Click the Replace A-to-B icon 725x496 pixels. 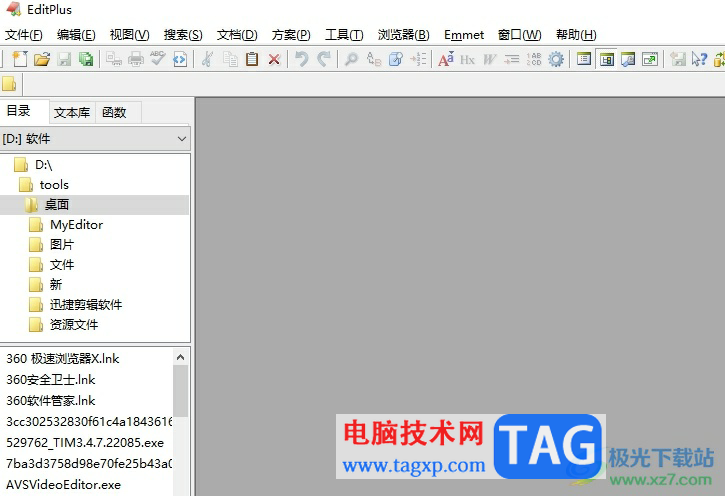[x=374, y=59]
